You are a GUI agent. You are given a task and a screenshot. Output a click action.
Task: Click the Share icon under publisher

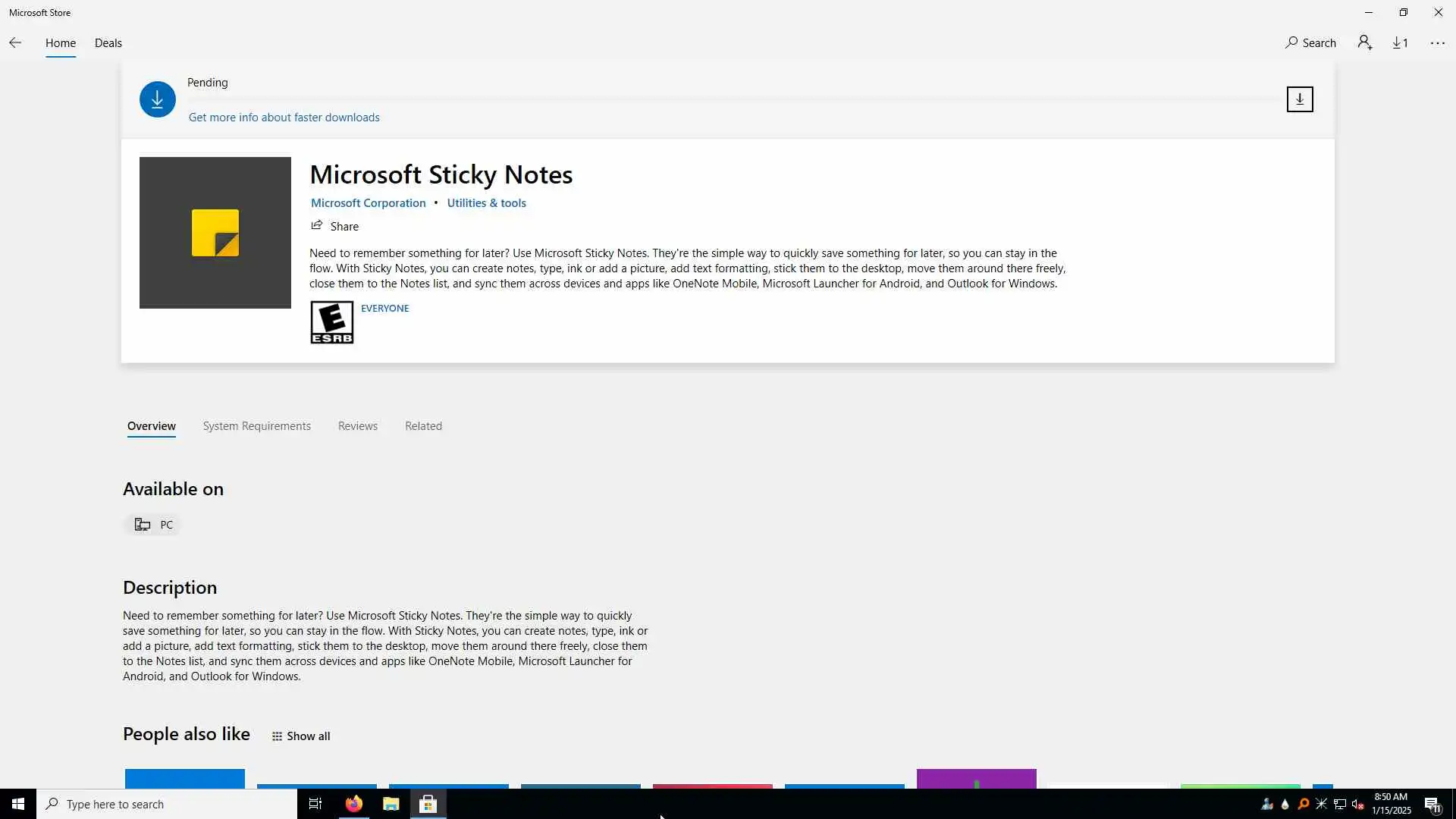(x=317, y=226)
